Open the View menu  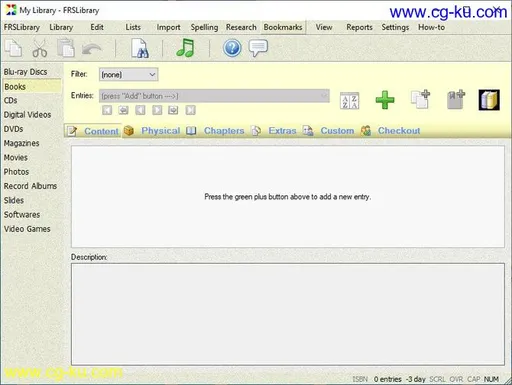pyautogui.click(x=324, y=27)
